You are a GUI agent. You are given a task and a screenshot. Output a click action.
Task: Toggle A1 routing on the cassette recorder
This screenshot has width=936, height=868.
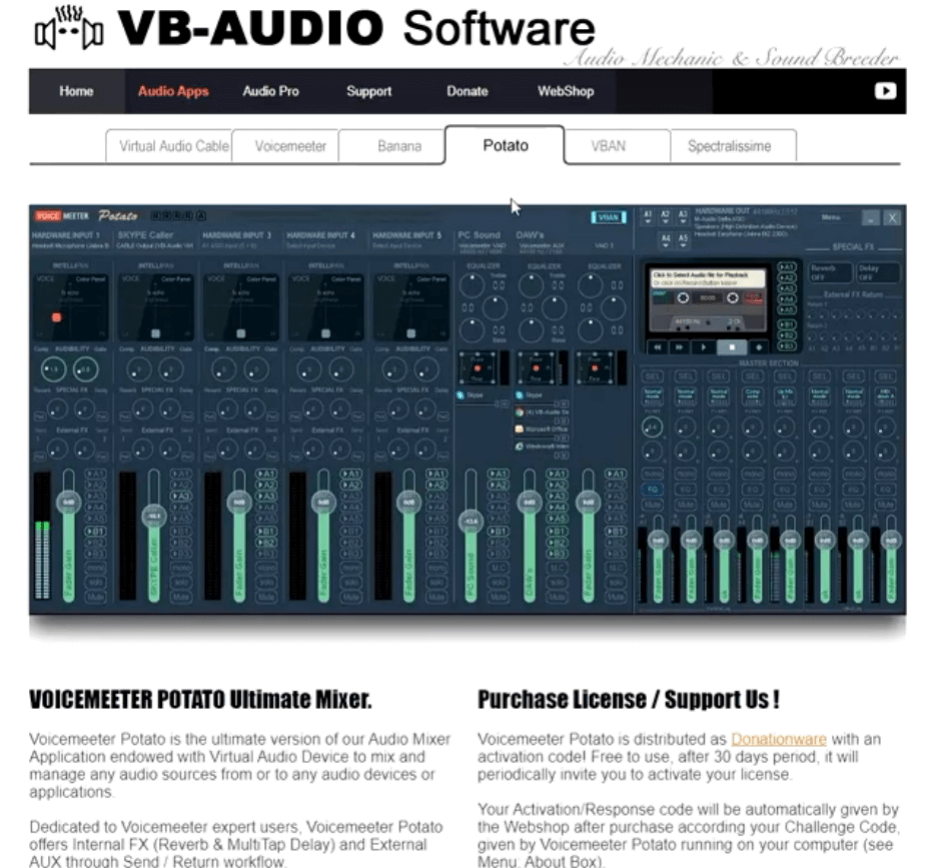(787, 267)
